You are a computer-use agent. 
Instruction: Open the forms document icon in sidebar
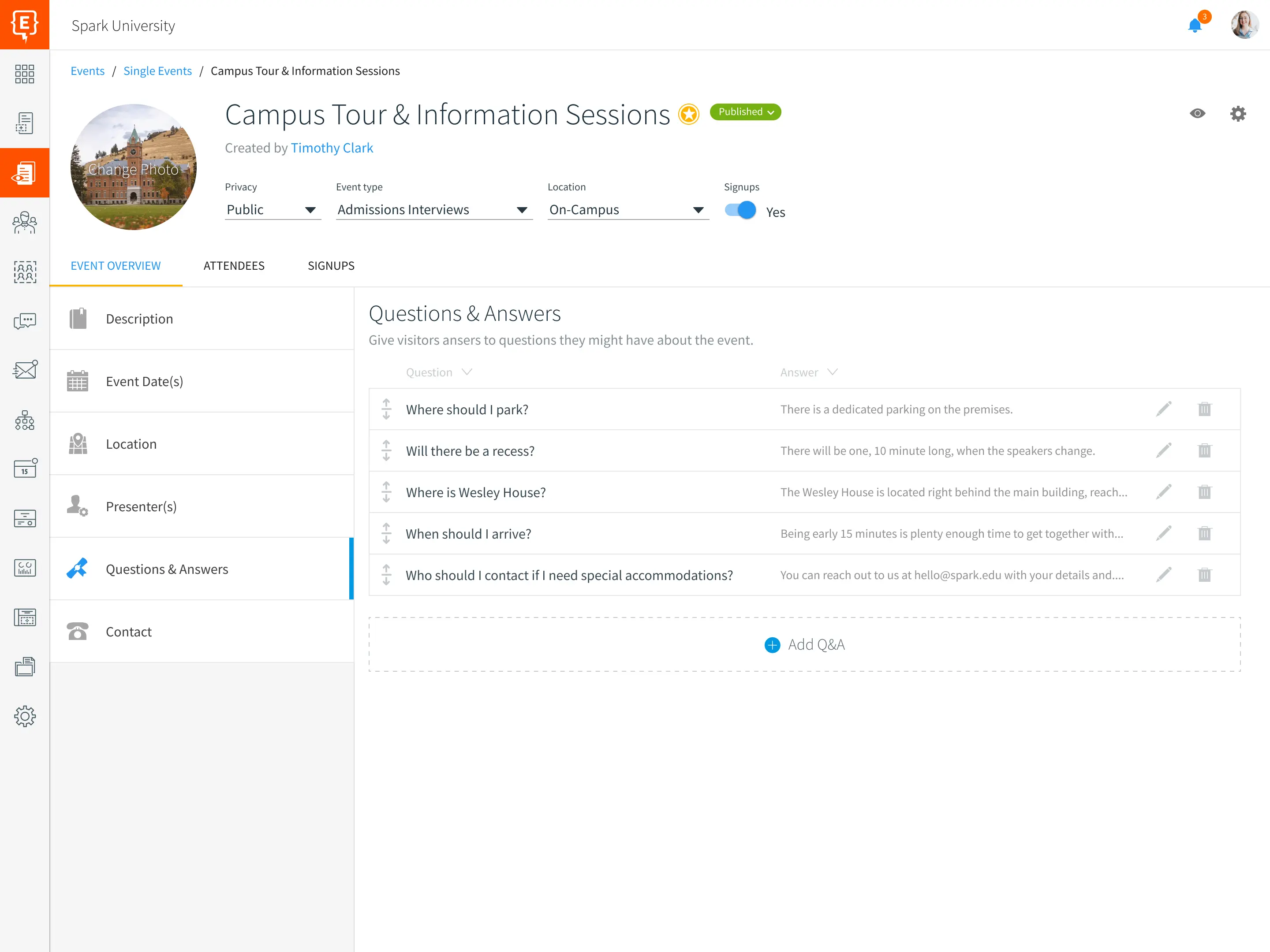(25, 123)
